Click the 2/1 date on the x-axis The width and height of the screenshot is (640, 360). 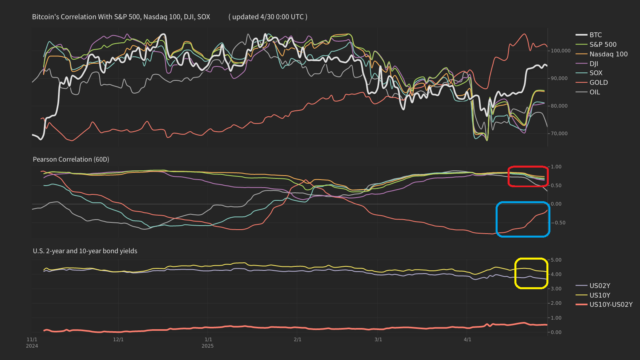click(297, 340)
